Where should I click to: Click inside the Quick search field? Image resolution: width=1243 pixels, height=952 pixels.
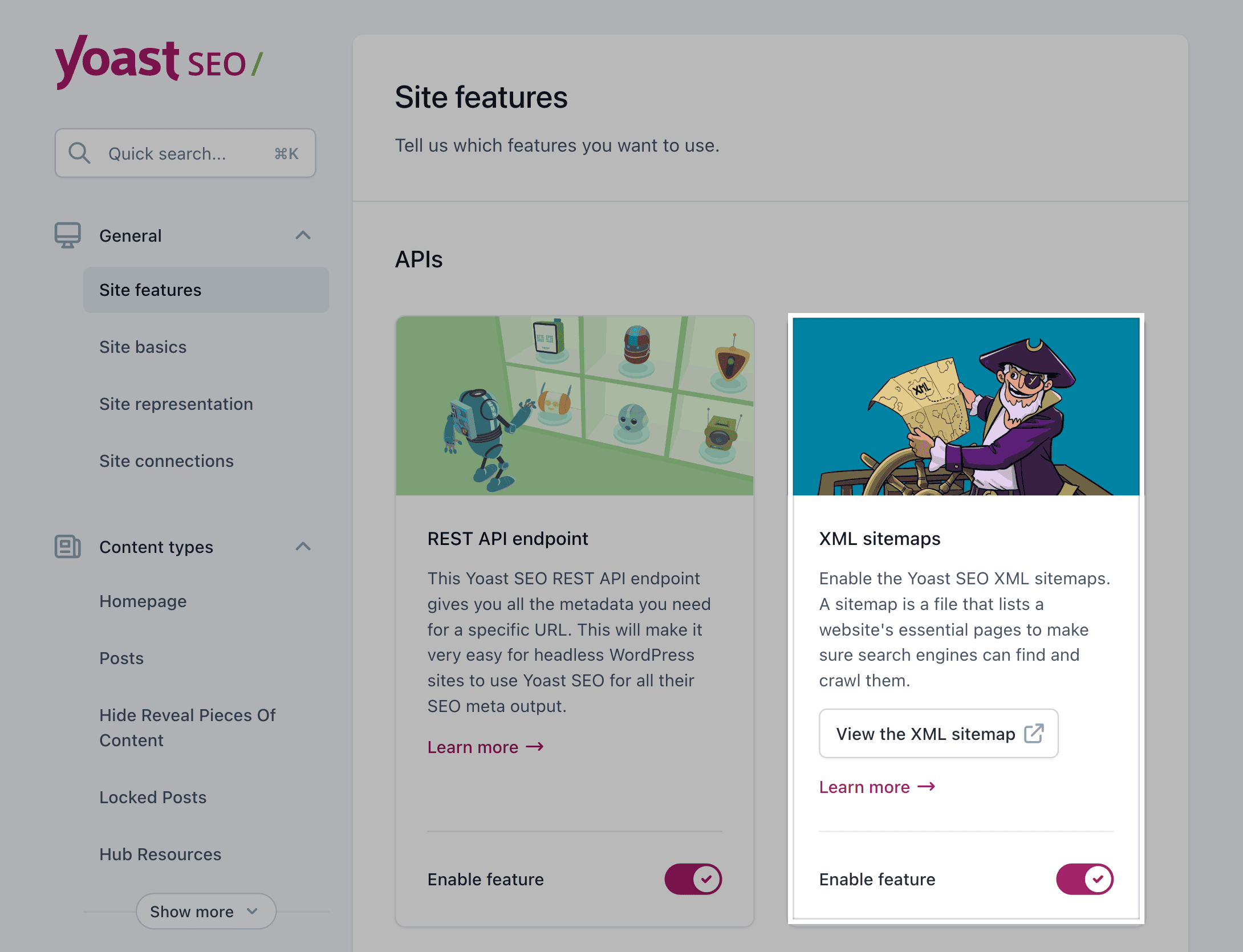pos(165,153)
